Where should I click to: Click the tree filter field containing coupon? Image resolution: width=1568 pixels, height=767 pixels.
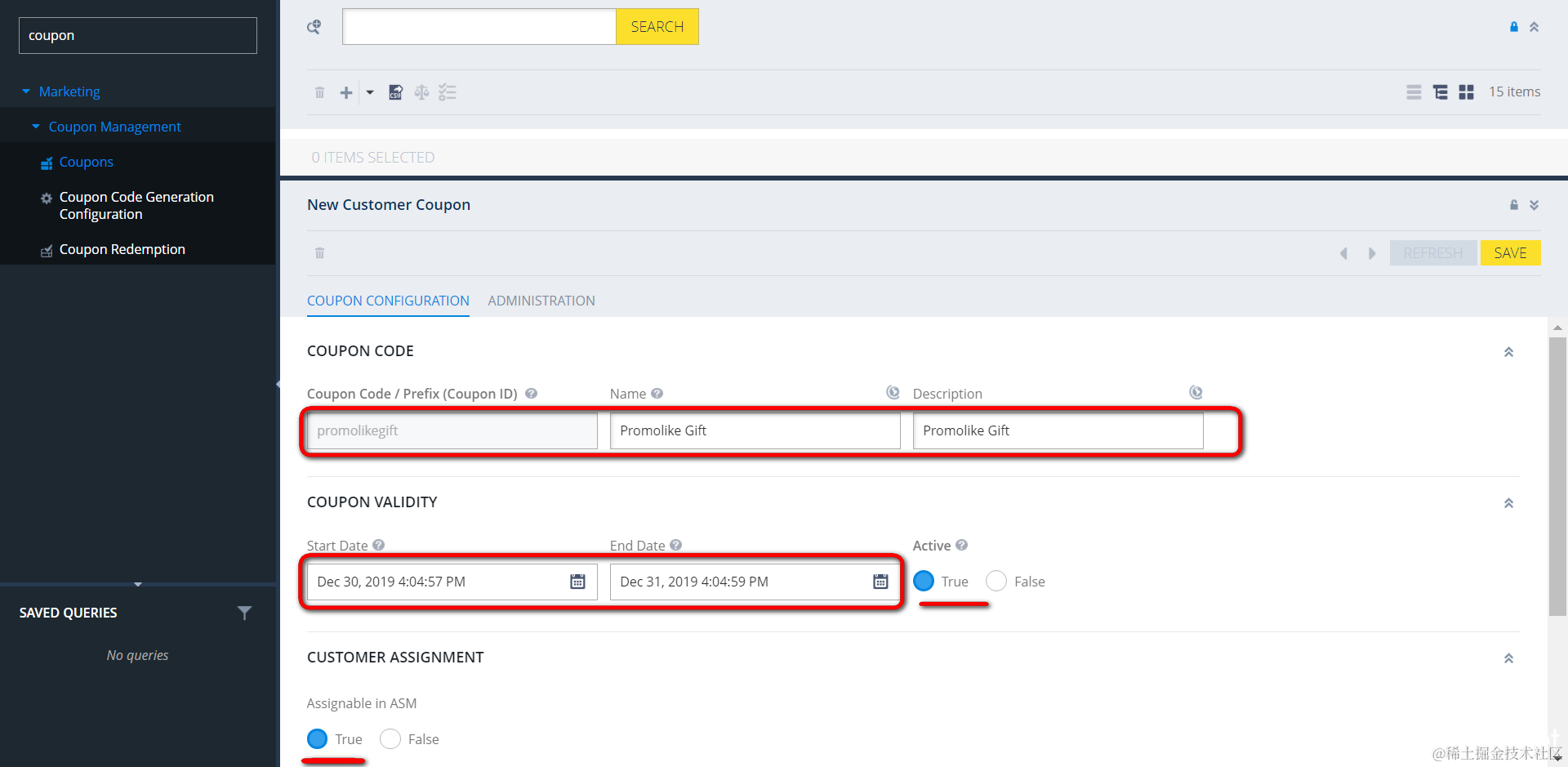click(138, 36)
